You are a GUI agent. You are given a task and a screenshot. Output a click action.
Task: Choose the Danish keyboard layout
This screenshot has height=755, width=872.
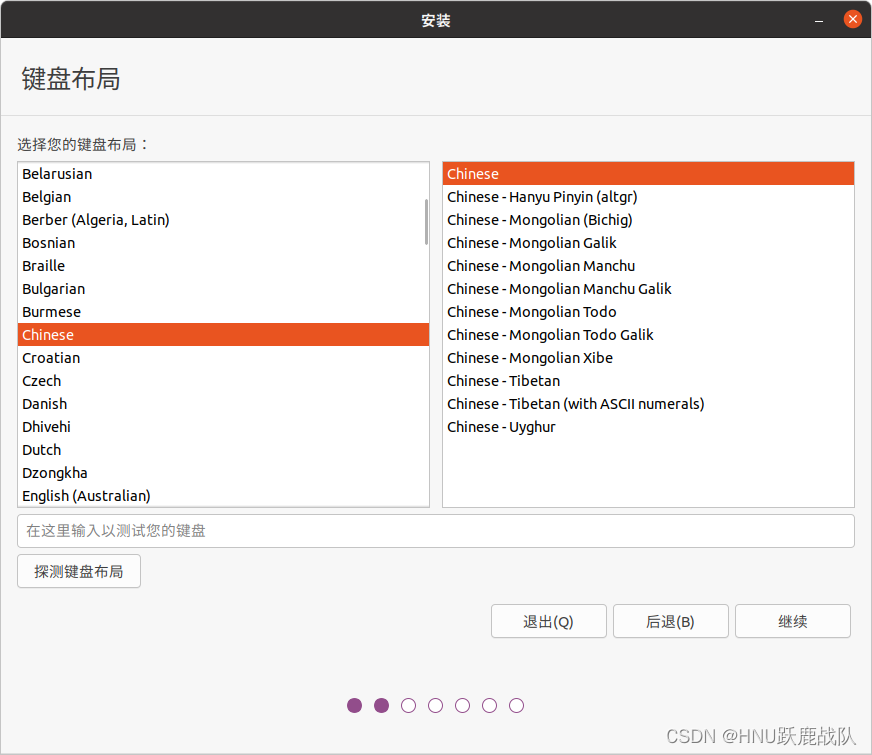(44, 403)
